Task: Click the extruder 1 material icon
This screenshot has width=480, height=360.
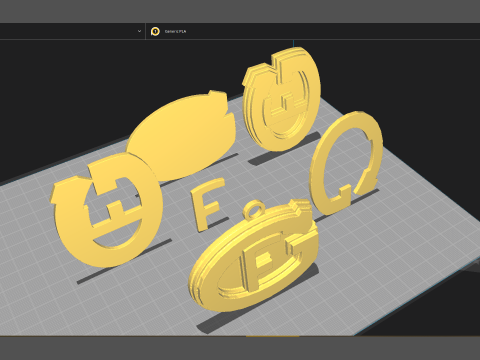Action: click(x=155, y=31)
